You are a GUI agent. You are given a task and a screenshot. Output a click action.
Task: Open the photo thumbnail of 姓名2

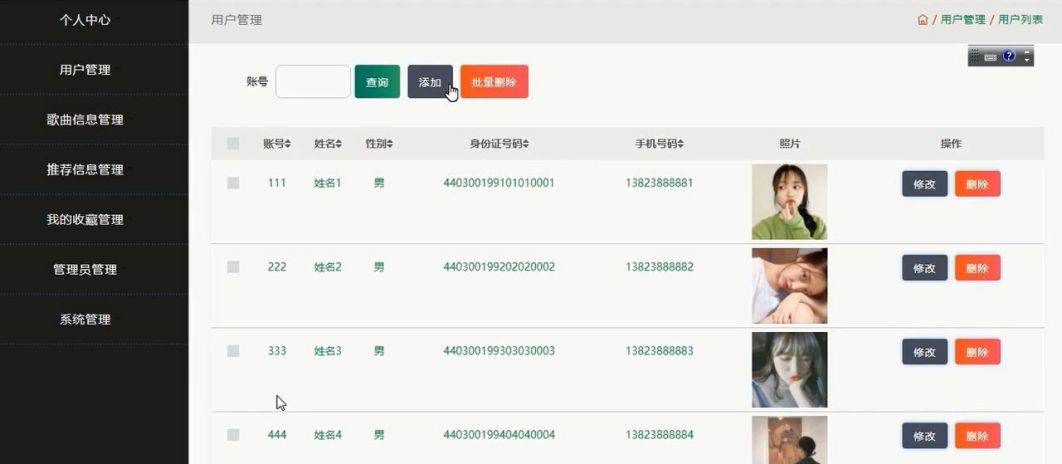click(x=790, y=286)
